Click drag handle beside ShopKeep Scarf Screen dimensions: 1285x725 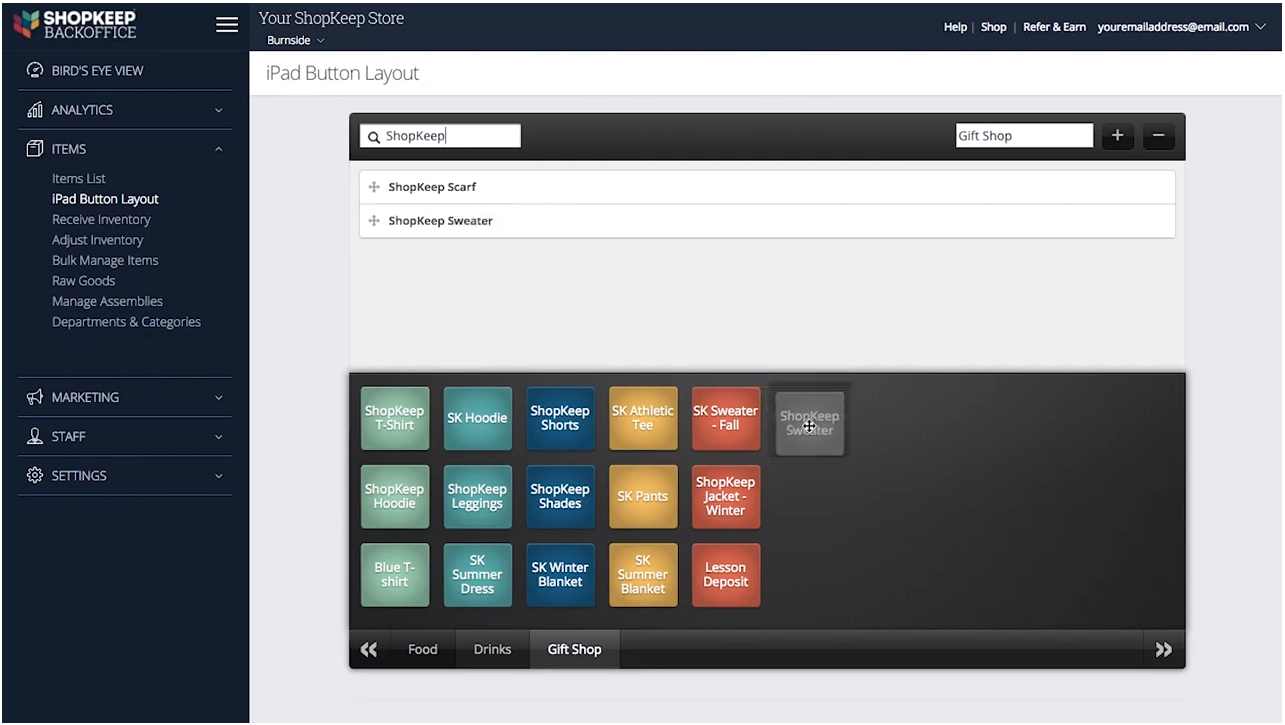point(374,187)
